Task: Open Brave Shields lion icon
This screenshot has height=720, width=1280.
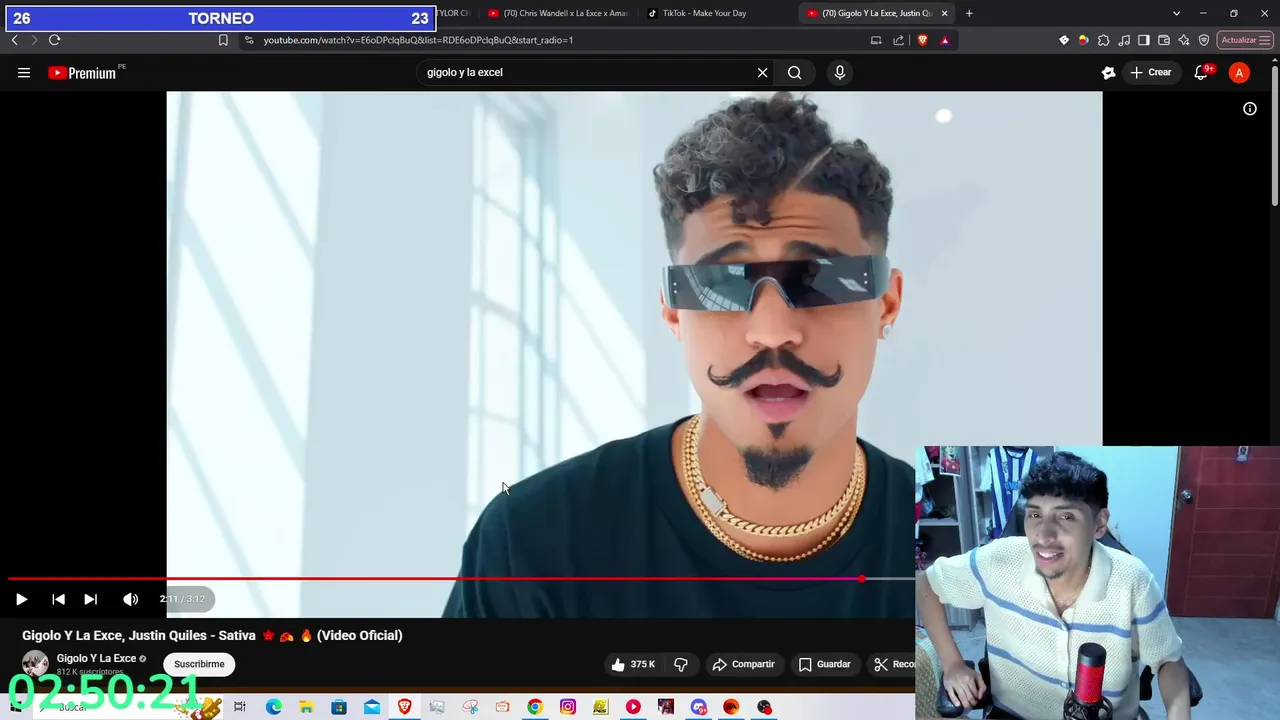Action: coord(922,40)
